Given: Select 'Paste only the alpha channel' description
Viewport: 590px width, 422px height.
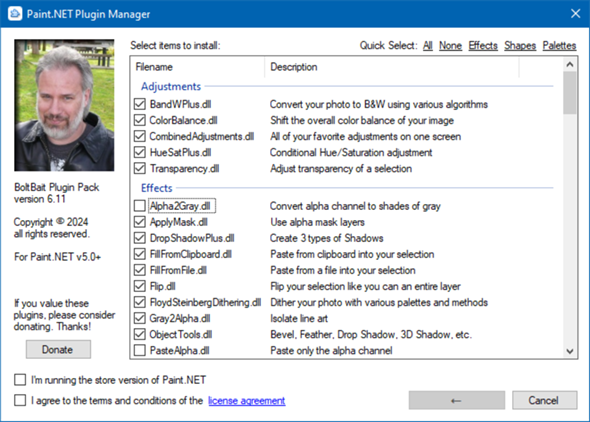Looking at the screenshot, I should pyautogui.click(x=331, y=351).
